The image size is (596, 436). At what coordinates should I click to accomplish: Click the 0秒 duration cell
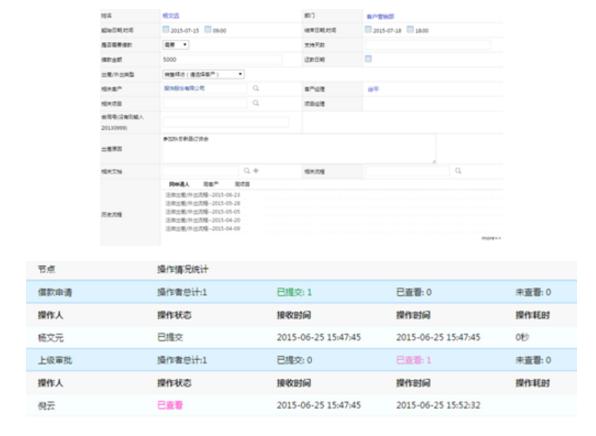coord(522,337)
